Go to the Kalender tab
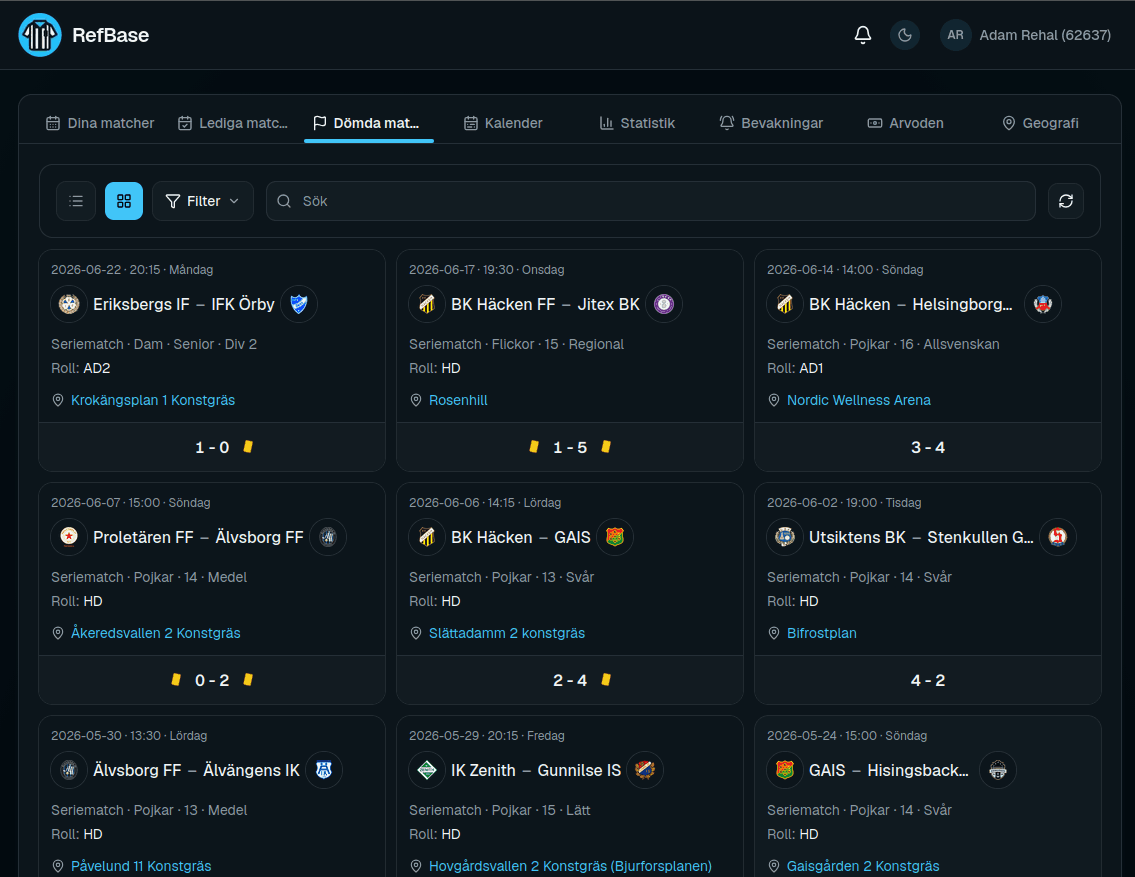The height and width of the screenshot is (877, 1135). [x=503, y=123]
